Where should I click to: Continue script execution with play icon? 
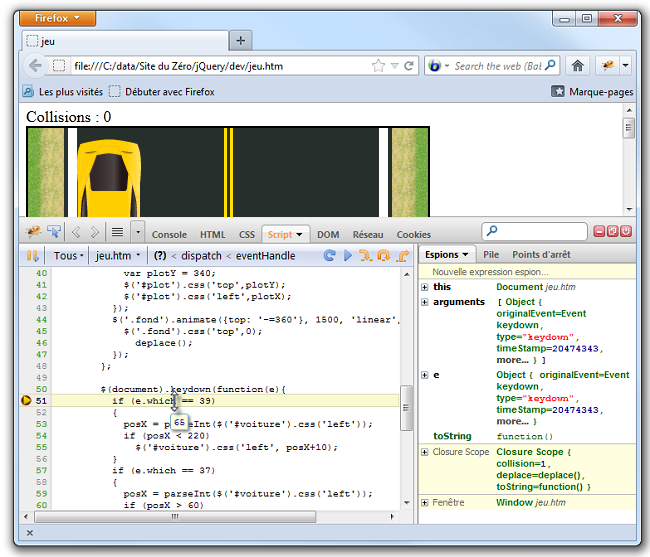click(347, 256)
